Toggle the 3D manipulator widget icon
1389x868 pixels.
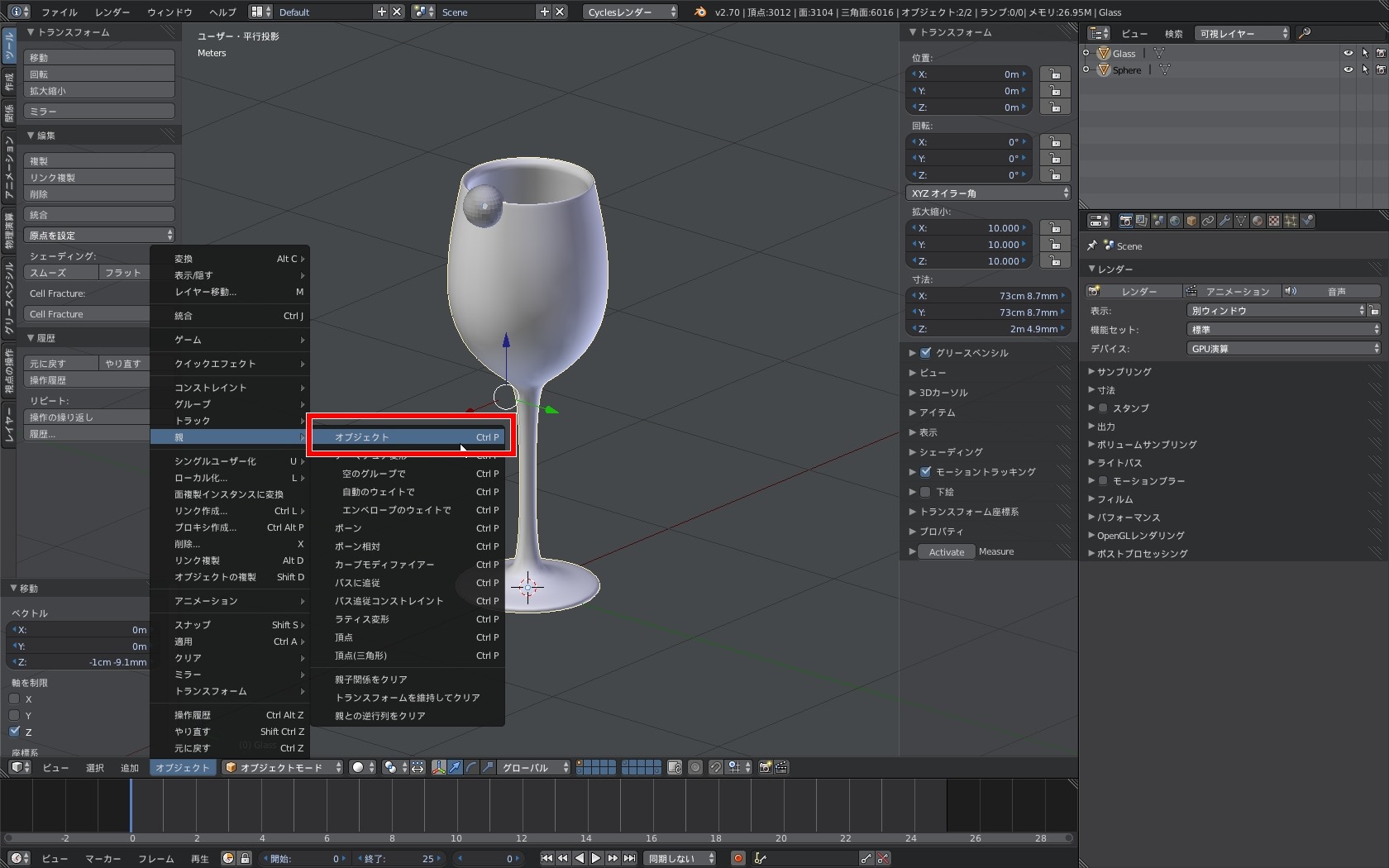coord(438,767)
